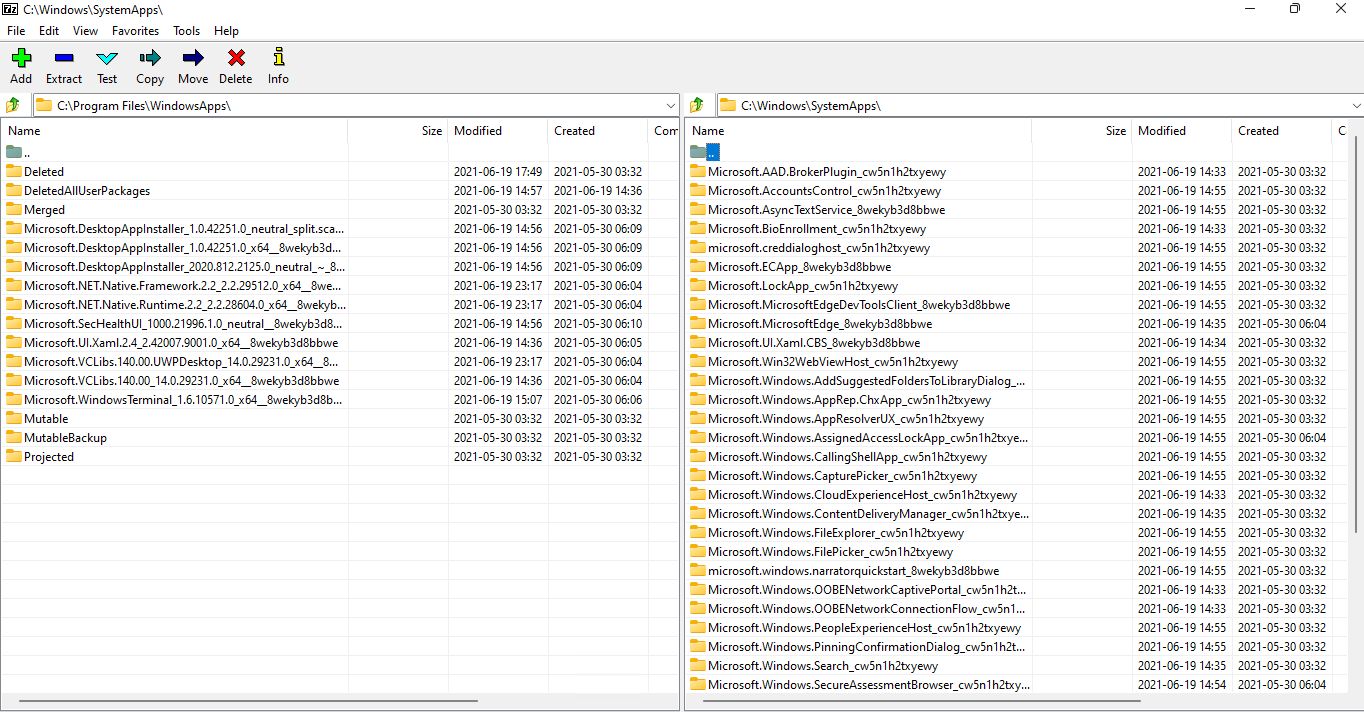Select the Projected folder icon

(x=14, y=456)
